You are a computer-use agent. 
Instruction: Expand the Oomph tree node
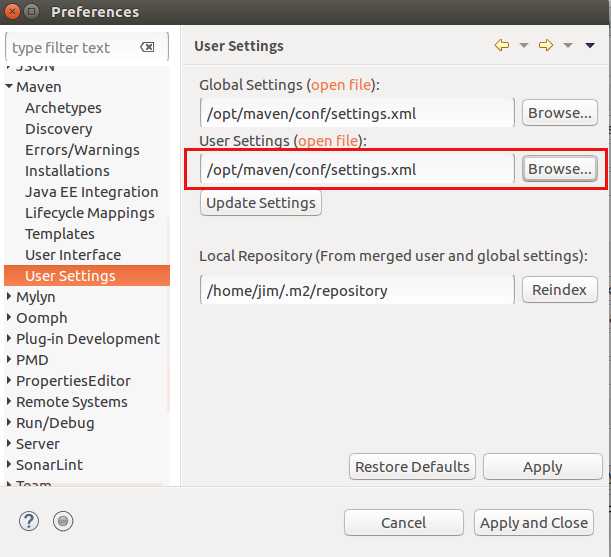[x=9, y=318]
